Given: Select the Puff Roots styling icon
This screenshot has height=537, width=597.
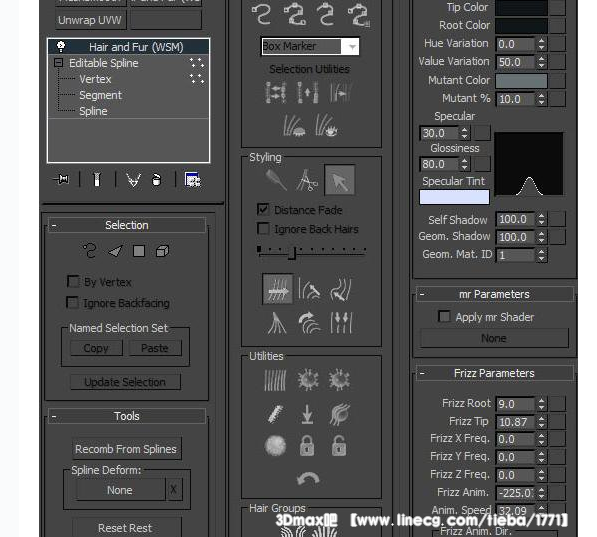Looking at the screenshot, I should [x=340, y=289].
